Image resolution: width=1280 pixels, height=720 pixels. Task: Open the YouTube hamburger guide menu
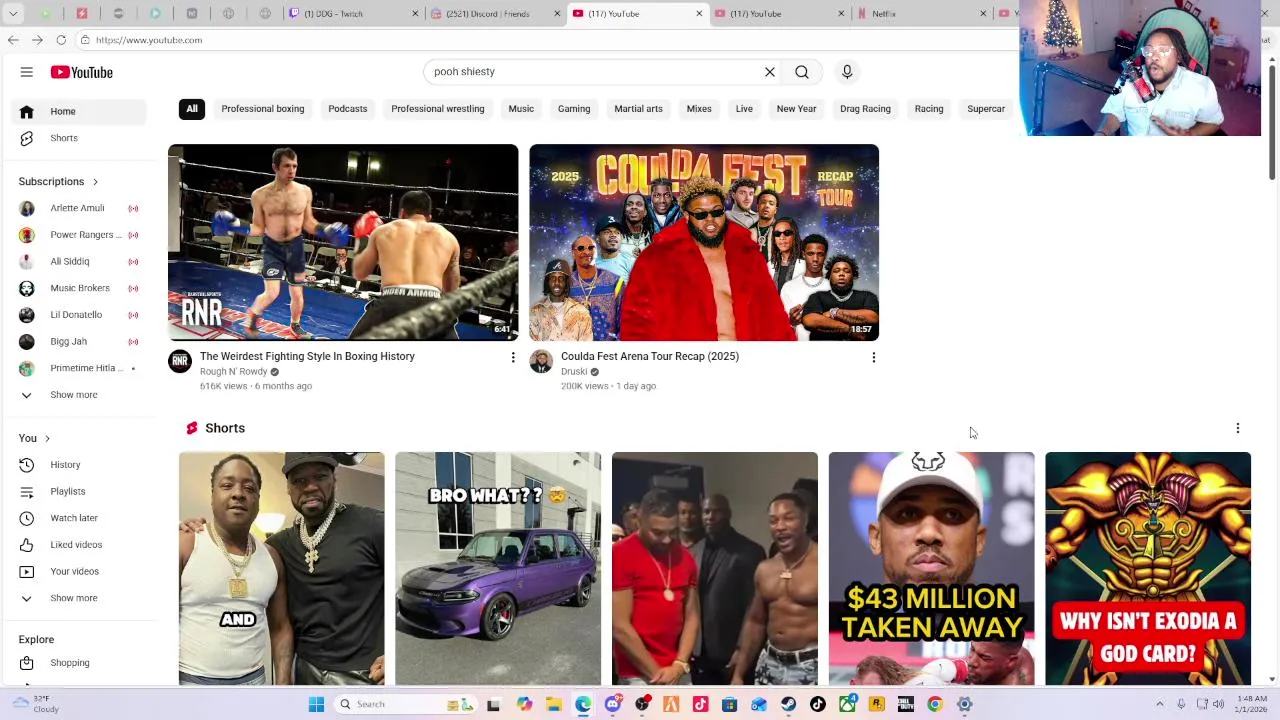coord(27,72)
